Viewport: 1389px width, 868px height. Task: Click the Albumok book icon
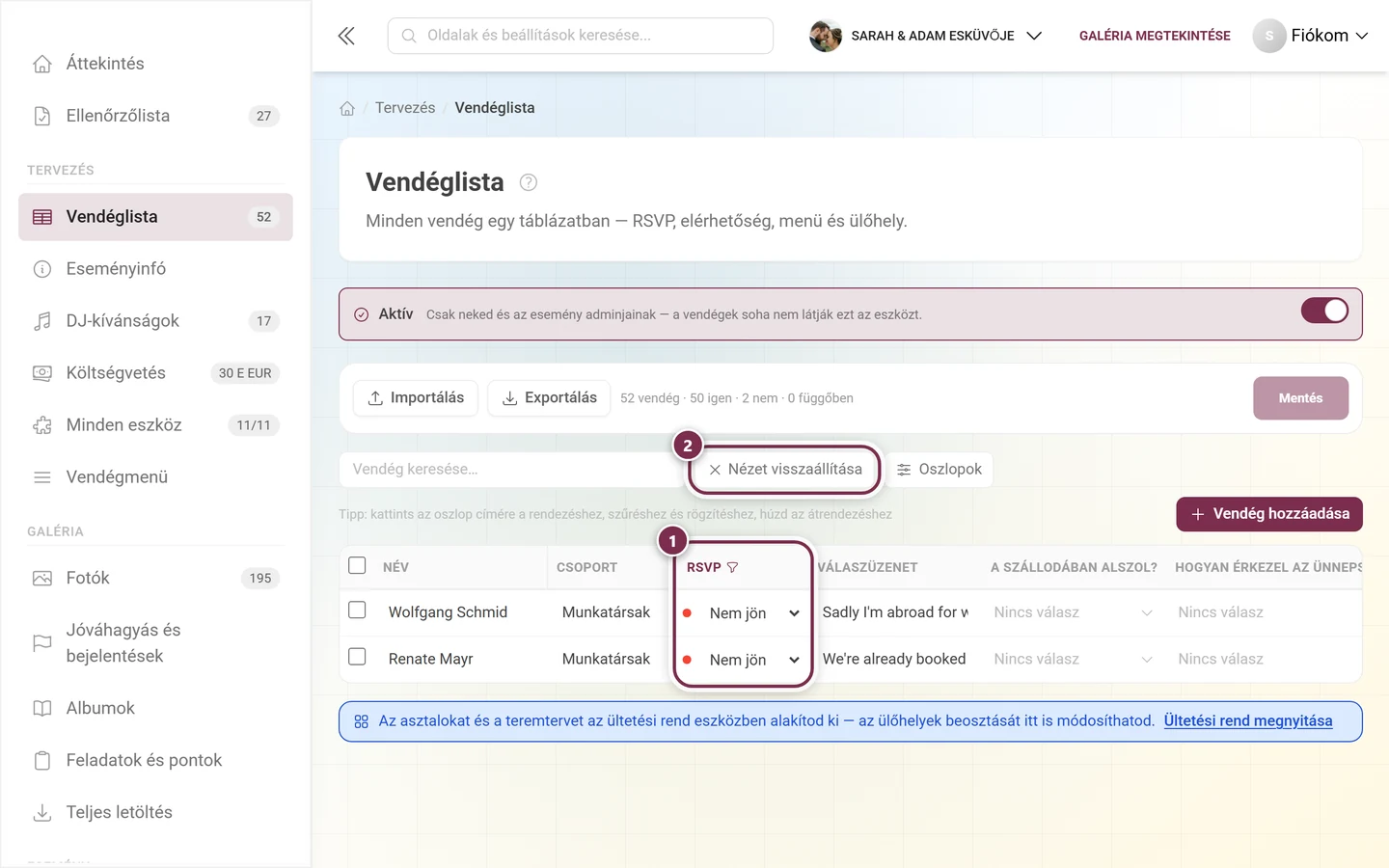[42, 708]
